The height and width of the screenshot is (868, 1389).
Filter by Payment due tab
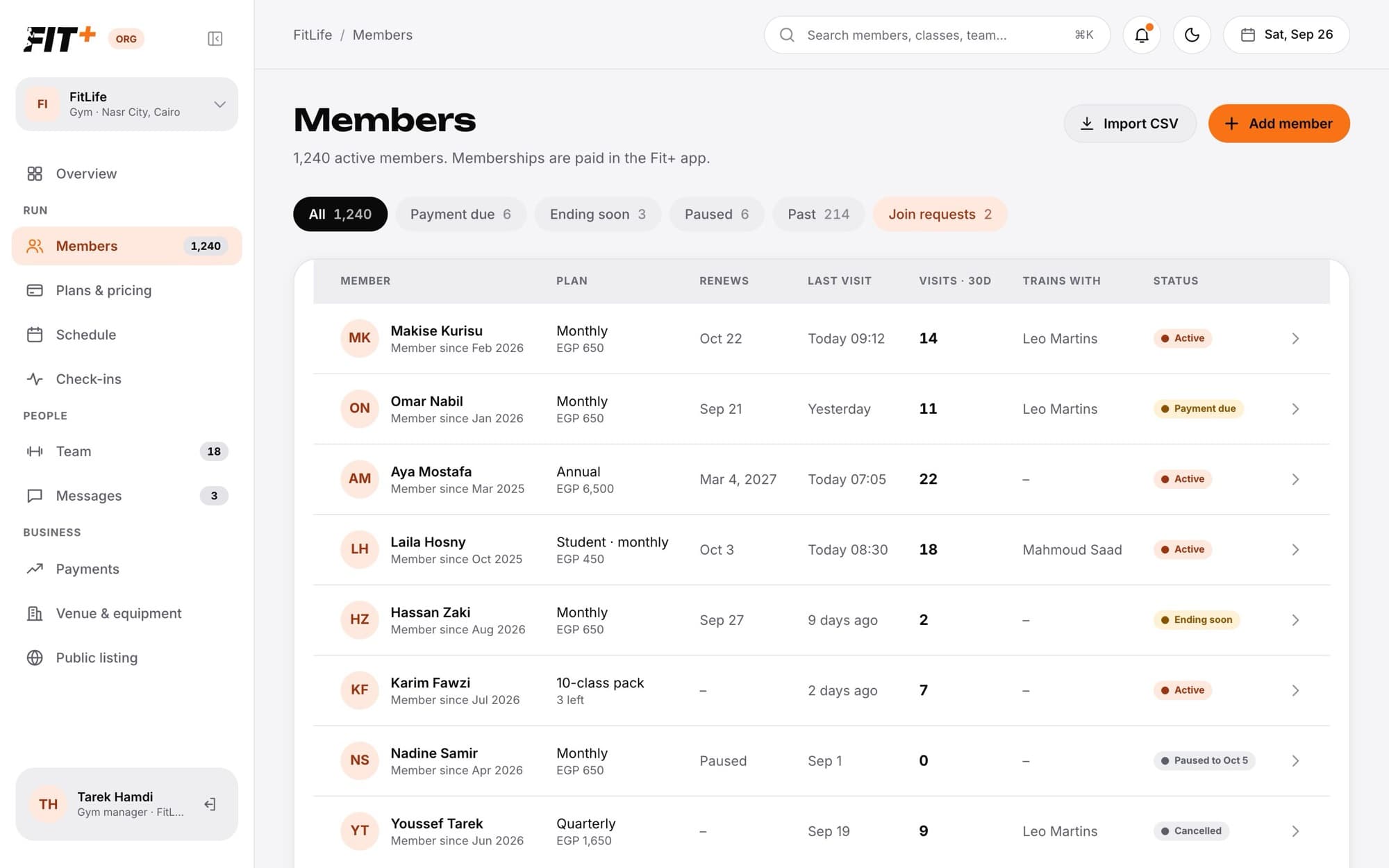tap(460, 214)
